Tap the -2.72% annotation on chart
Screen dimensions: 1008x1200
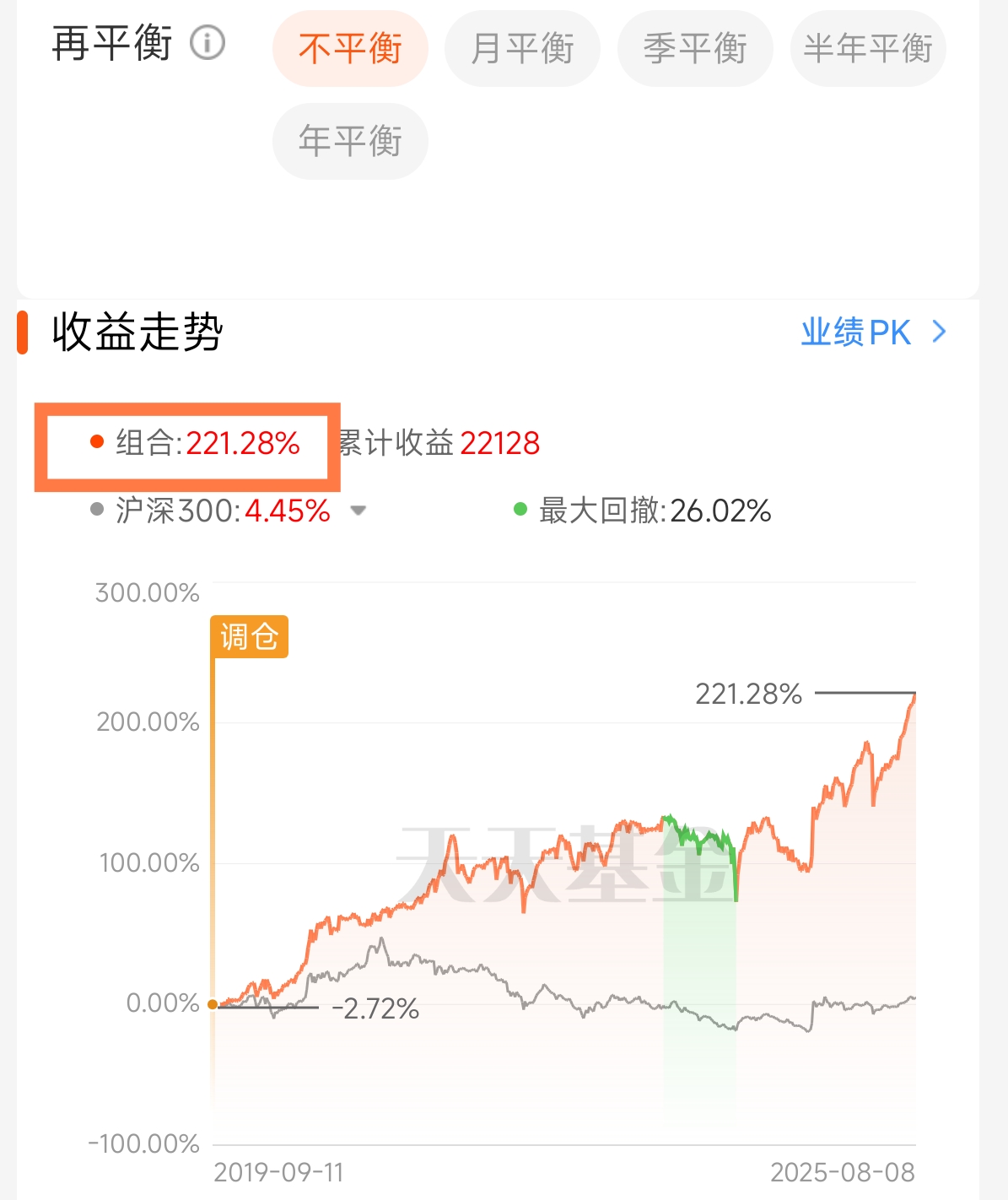click(x=375, y=1008)
